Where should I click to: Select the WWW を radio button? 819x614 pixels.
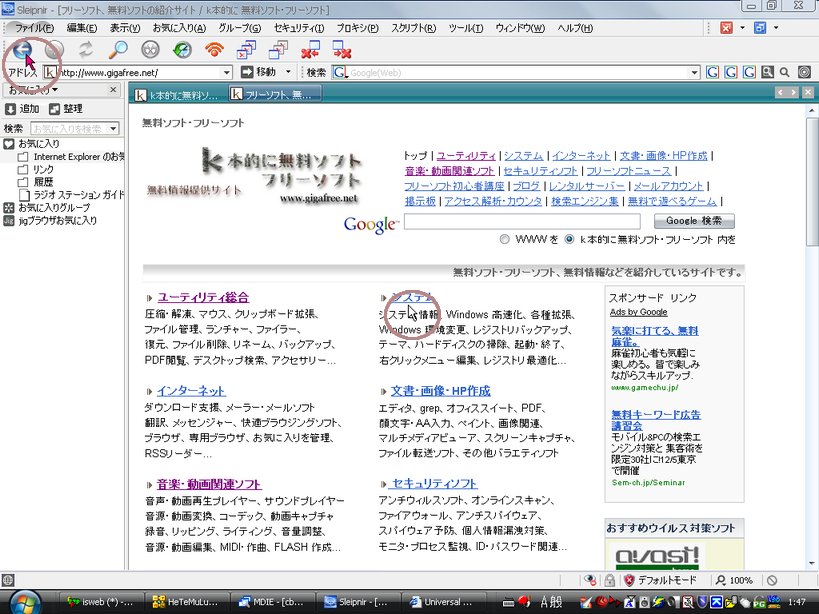click(505, 240)
